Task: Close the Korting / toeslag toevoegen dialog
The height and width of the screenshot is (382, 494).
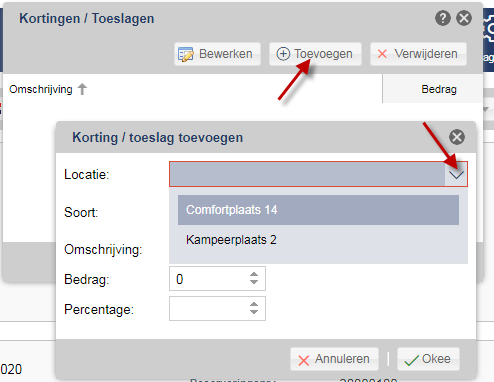Action: [457, 137]
